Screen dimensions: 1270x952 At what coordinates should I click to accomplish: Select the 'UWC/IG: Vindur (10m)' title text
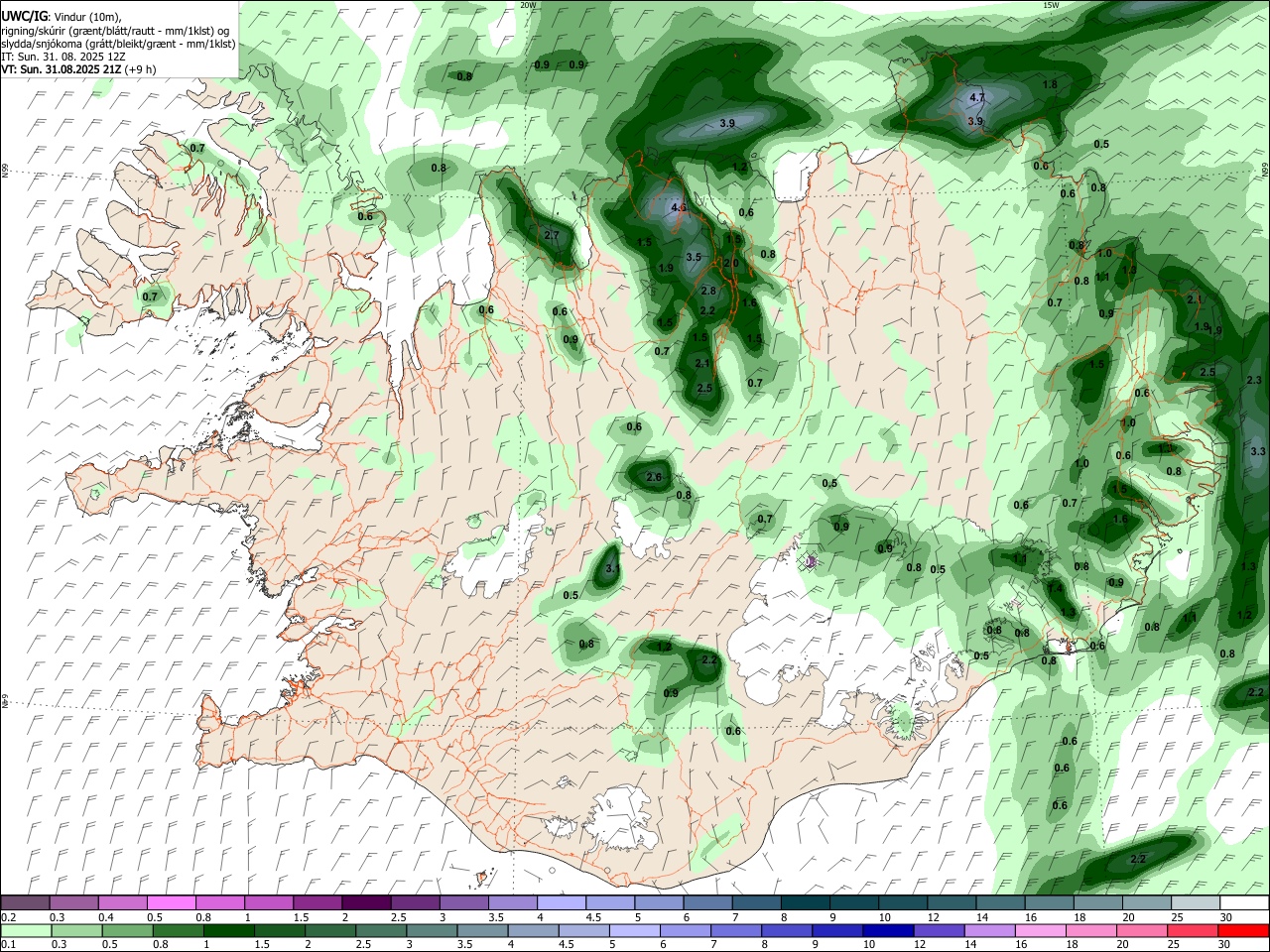click(x=62, y=17)
